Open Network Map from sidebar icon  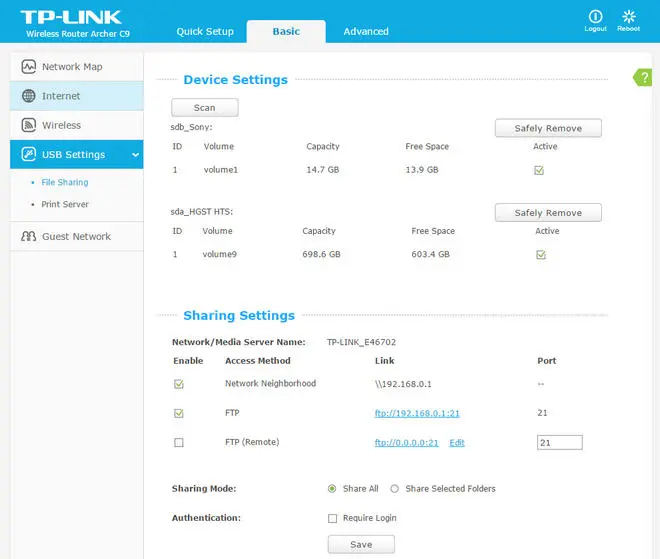tap(27, 67)
